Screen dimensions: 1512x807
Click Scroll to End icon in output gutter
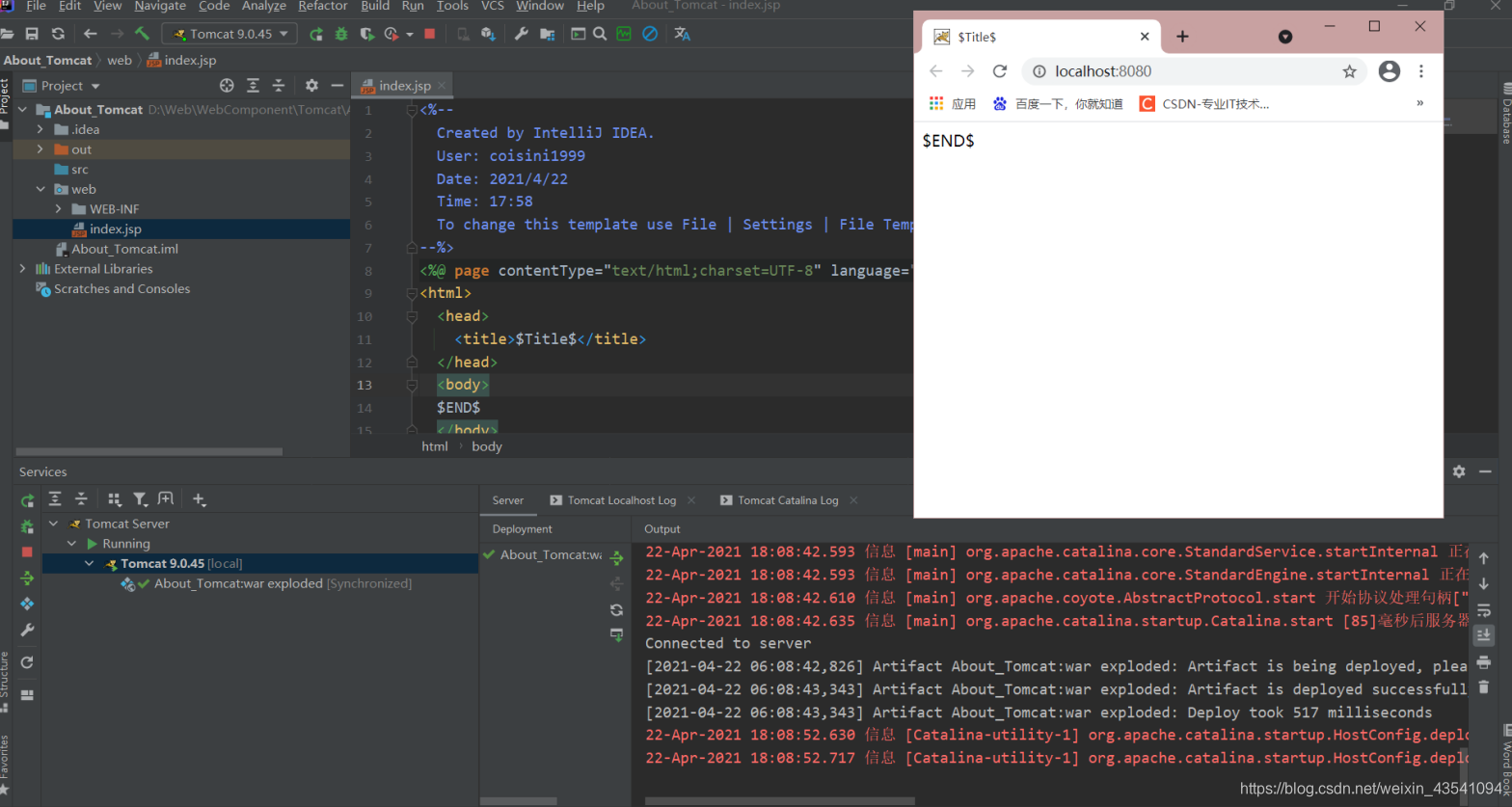[1484, 635]
